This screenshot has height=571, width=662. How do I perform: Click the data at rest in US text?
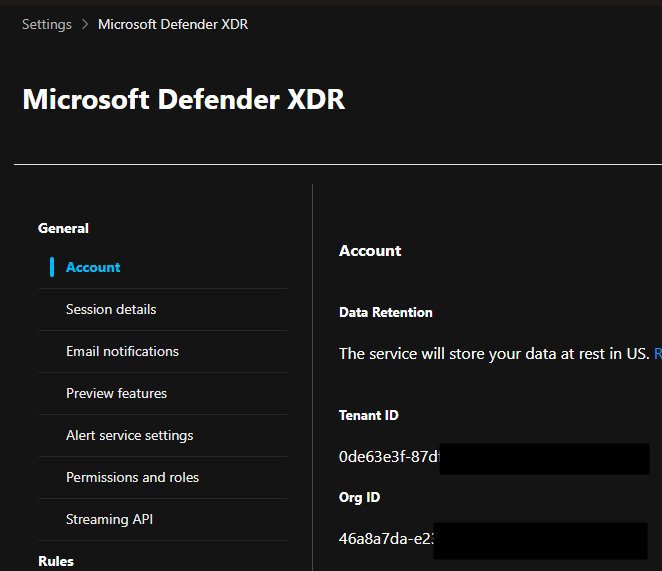click(494, 354)
